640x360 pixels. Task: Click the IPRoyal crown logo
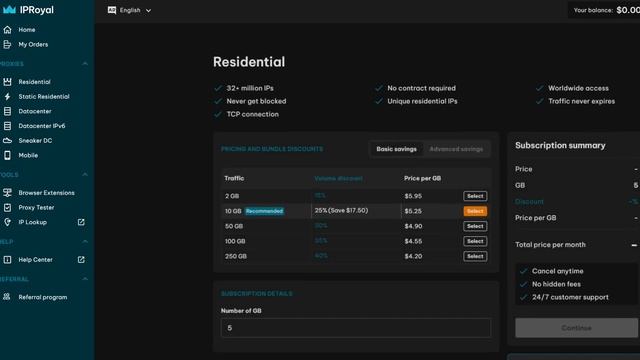pos(9,10)
